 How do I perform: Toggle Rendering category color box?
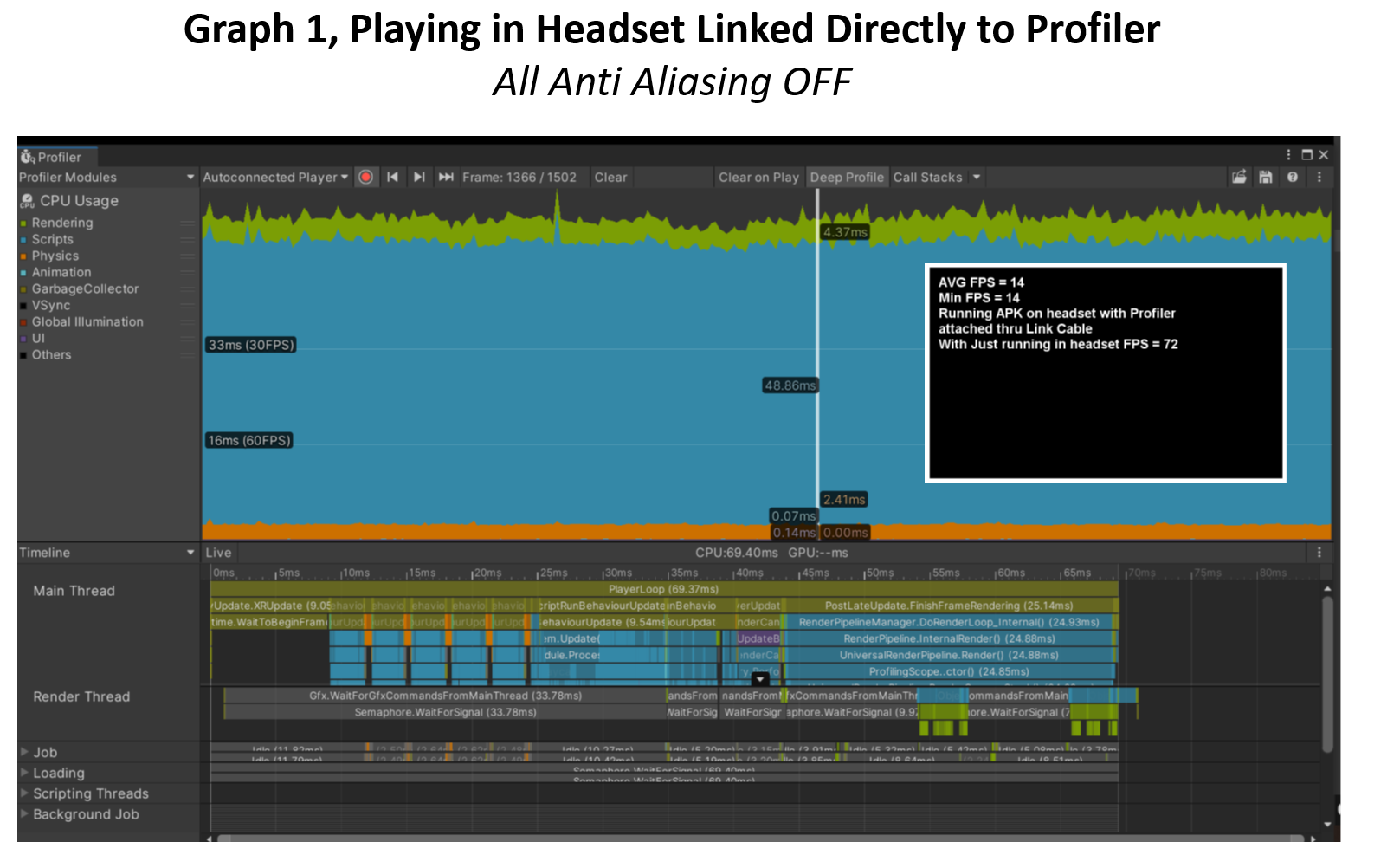click(24, 223)
